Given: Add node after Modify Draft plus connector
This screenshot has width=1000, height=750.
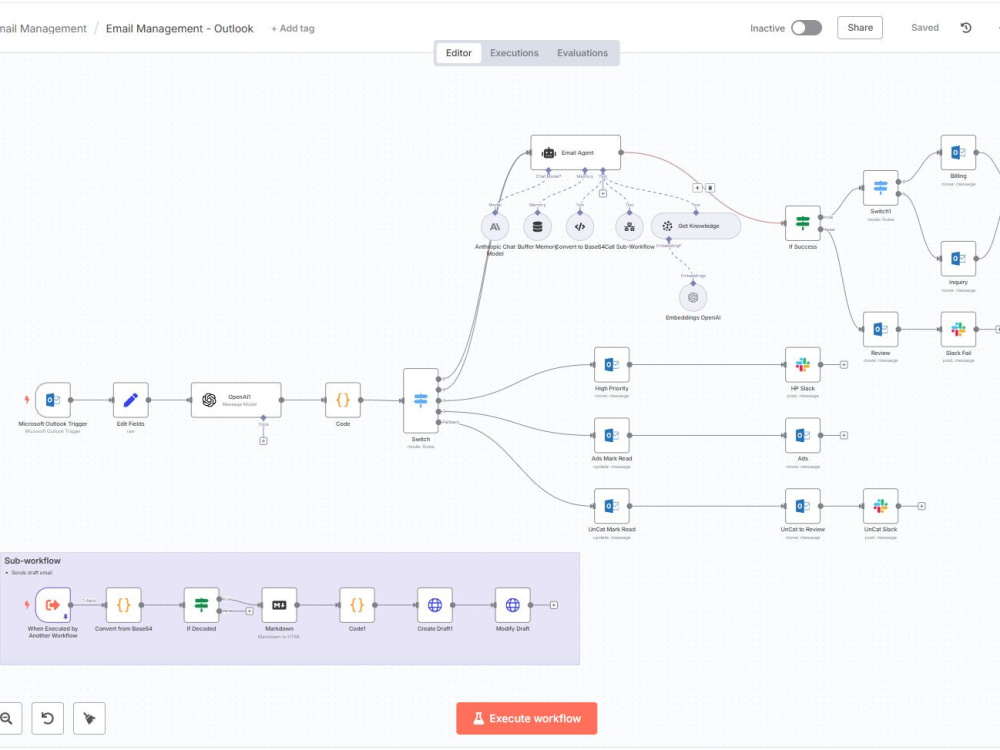Looking at the screenshot, I should (x=554, y=605).
